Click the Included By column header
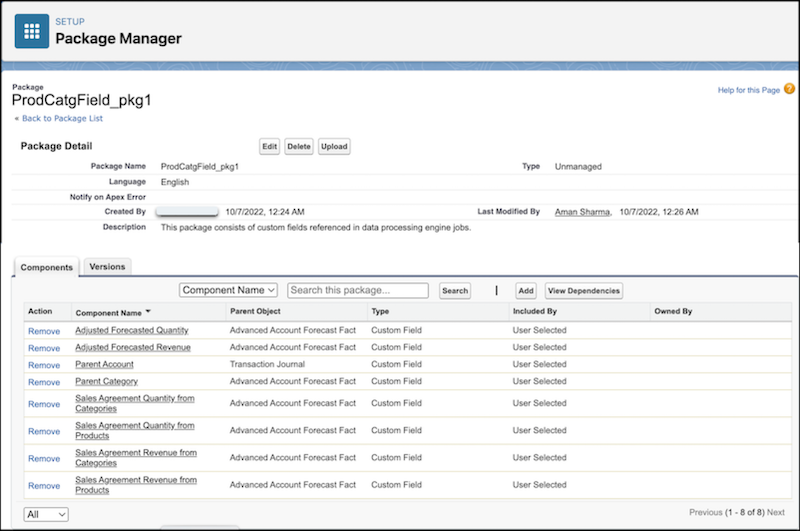800x531 pixels. (x=535, y=311)
